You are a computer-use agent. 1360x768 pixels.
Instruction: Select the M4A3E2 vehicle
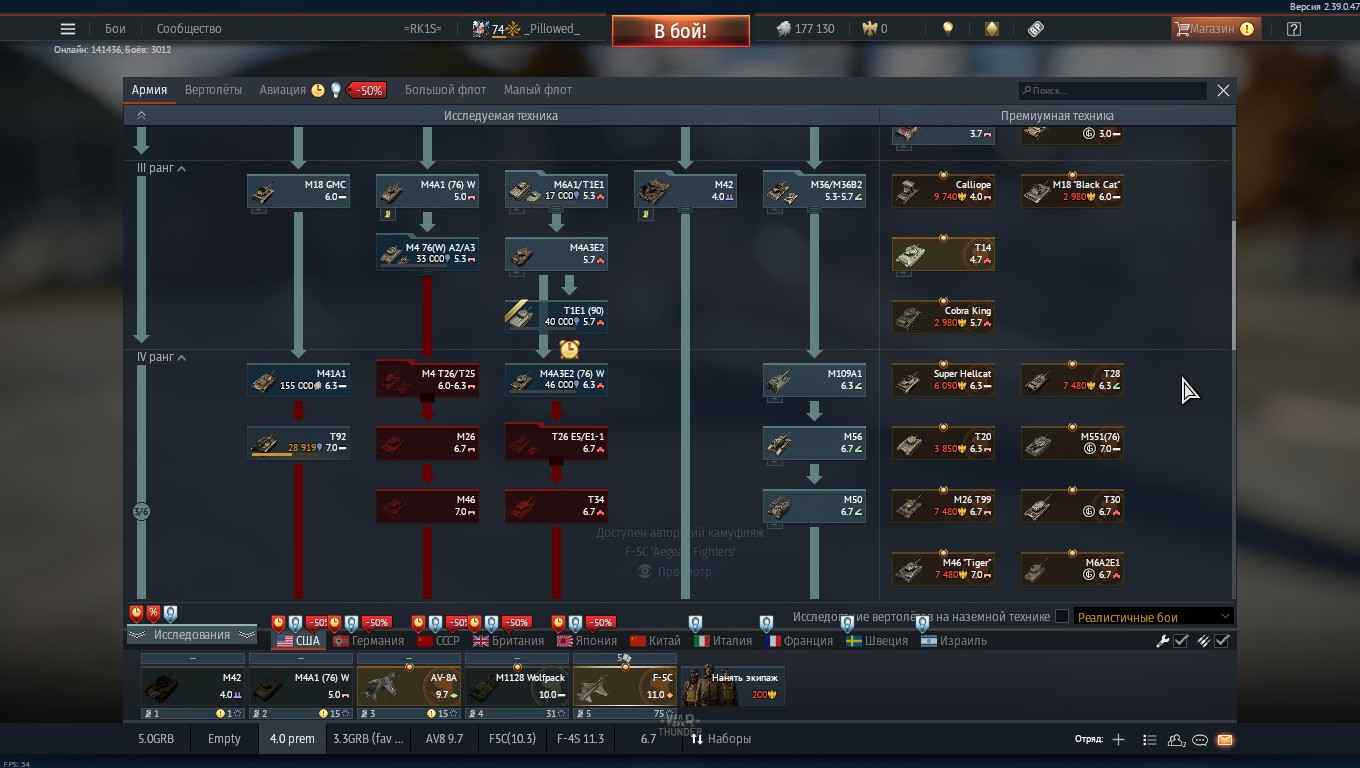pos(556,254)
